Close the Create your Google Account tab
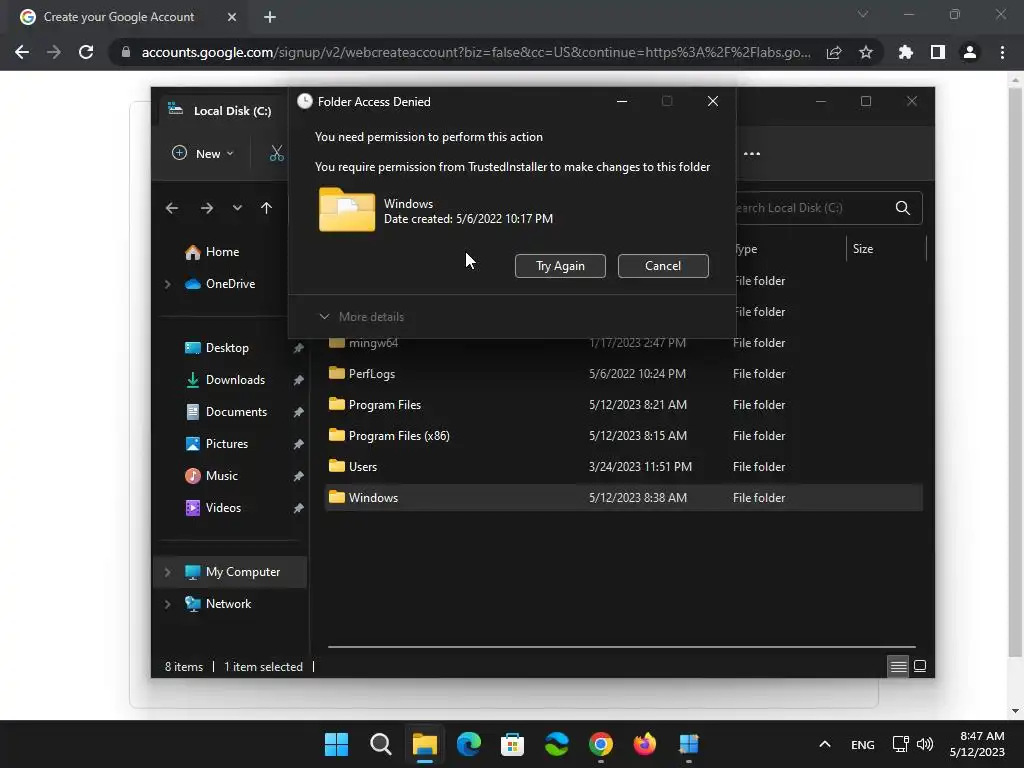1024x768 pixels. point(232,17)
